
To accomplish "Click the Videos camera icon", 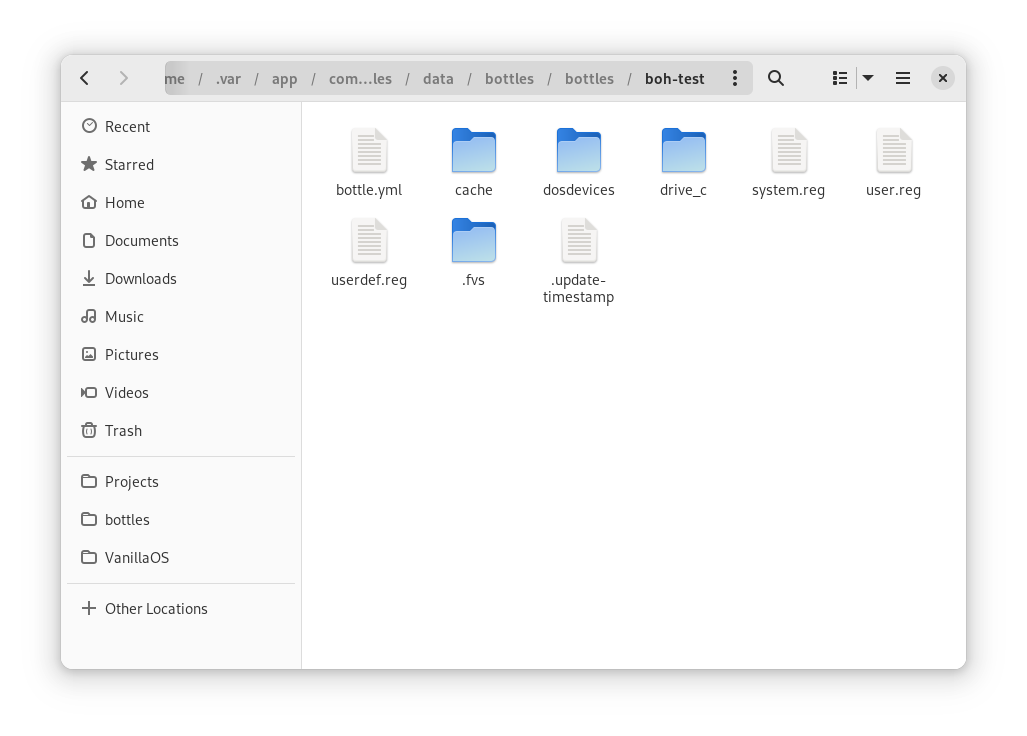I will pyautogui.click(x=89, y=392).
